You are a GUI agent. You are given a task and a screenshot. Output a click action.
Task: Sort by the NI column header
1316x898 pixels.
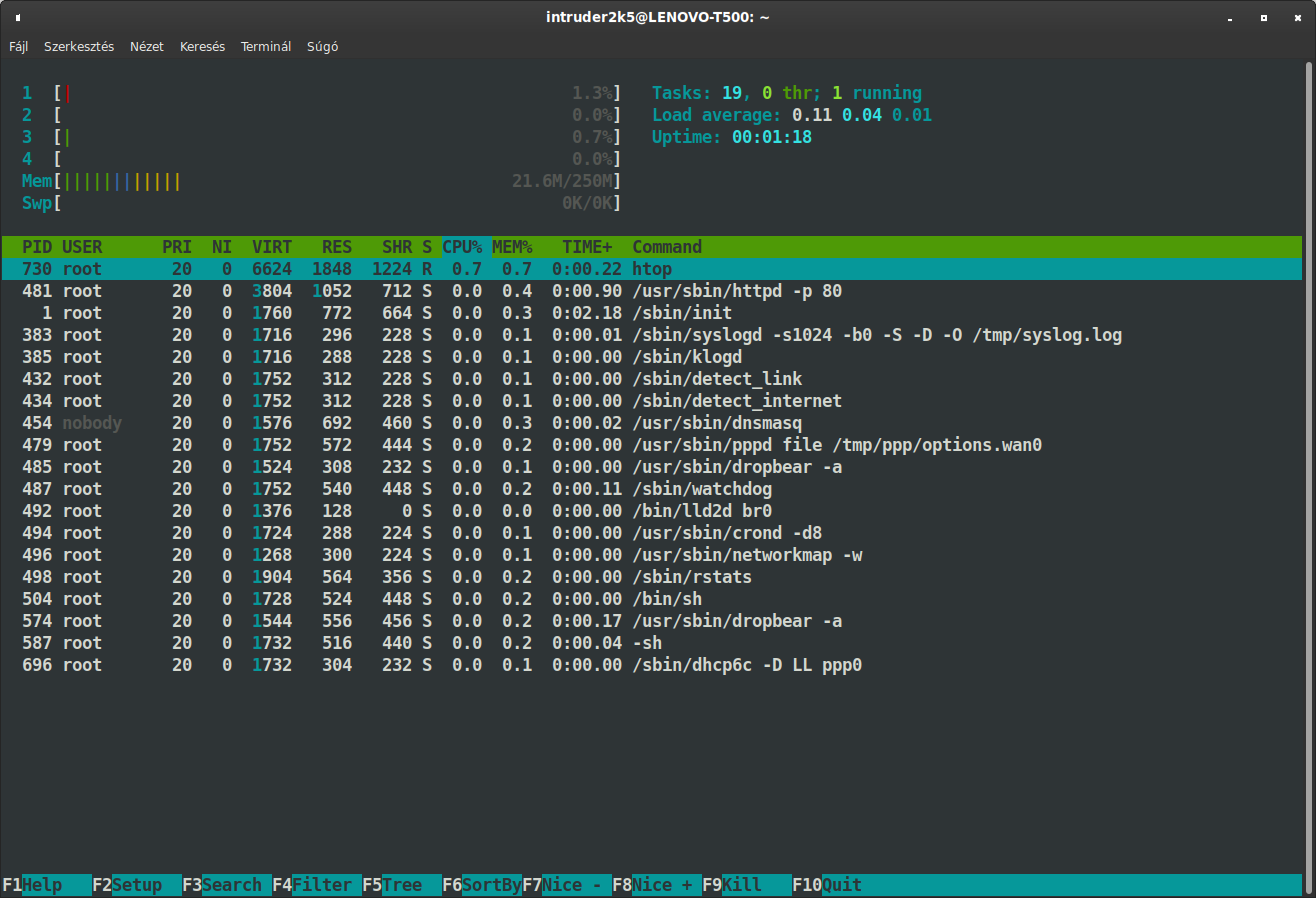[x=222, y=247]
